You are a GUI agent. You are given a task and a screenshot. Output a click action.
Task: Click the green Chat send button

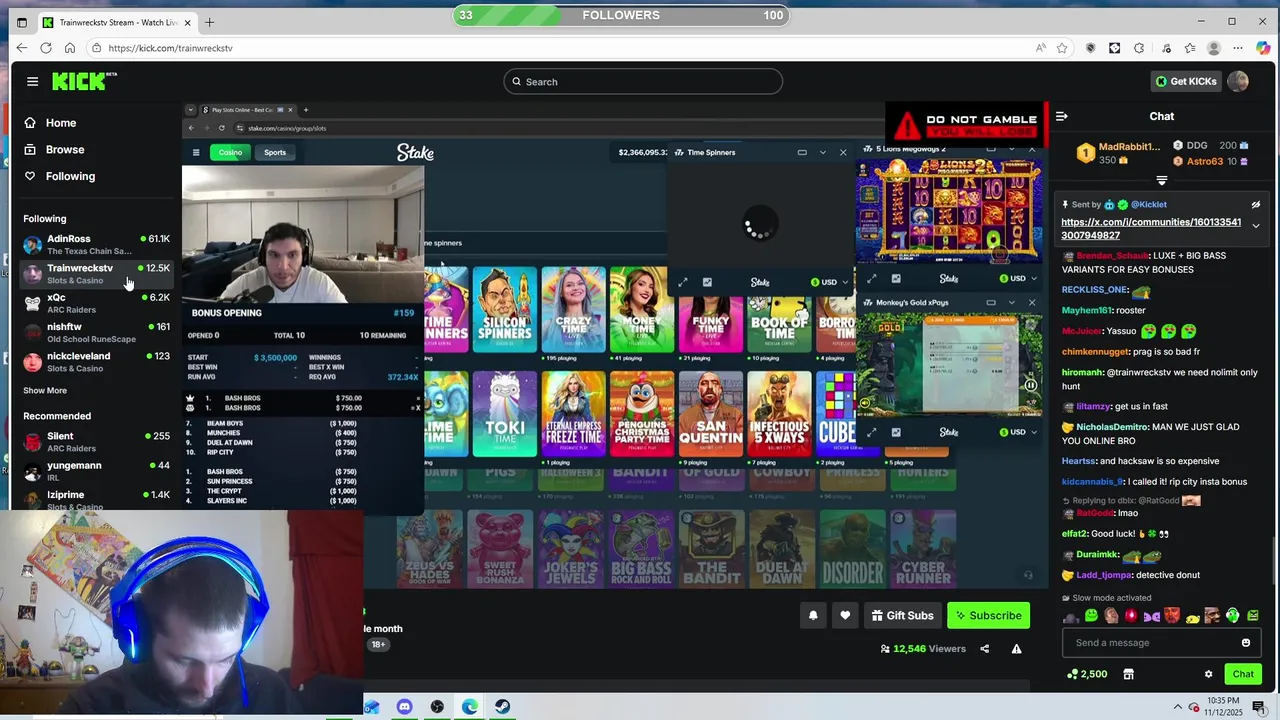click(x=1243, y=674)
